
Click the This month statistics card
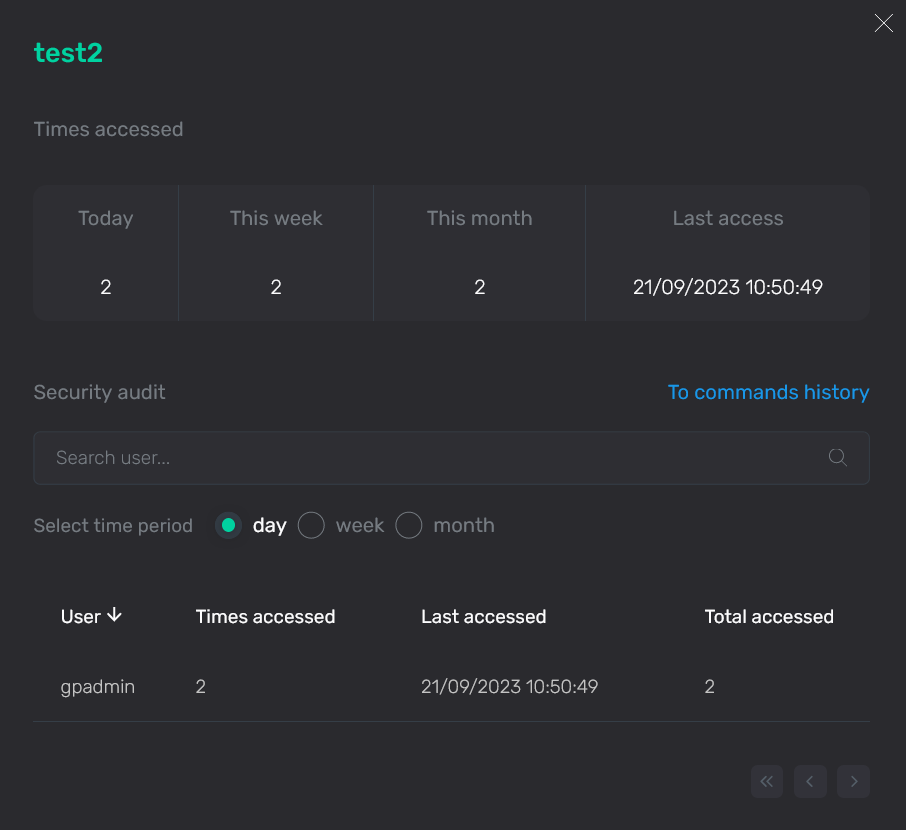479,252
